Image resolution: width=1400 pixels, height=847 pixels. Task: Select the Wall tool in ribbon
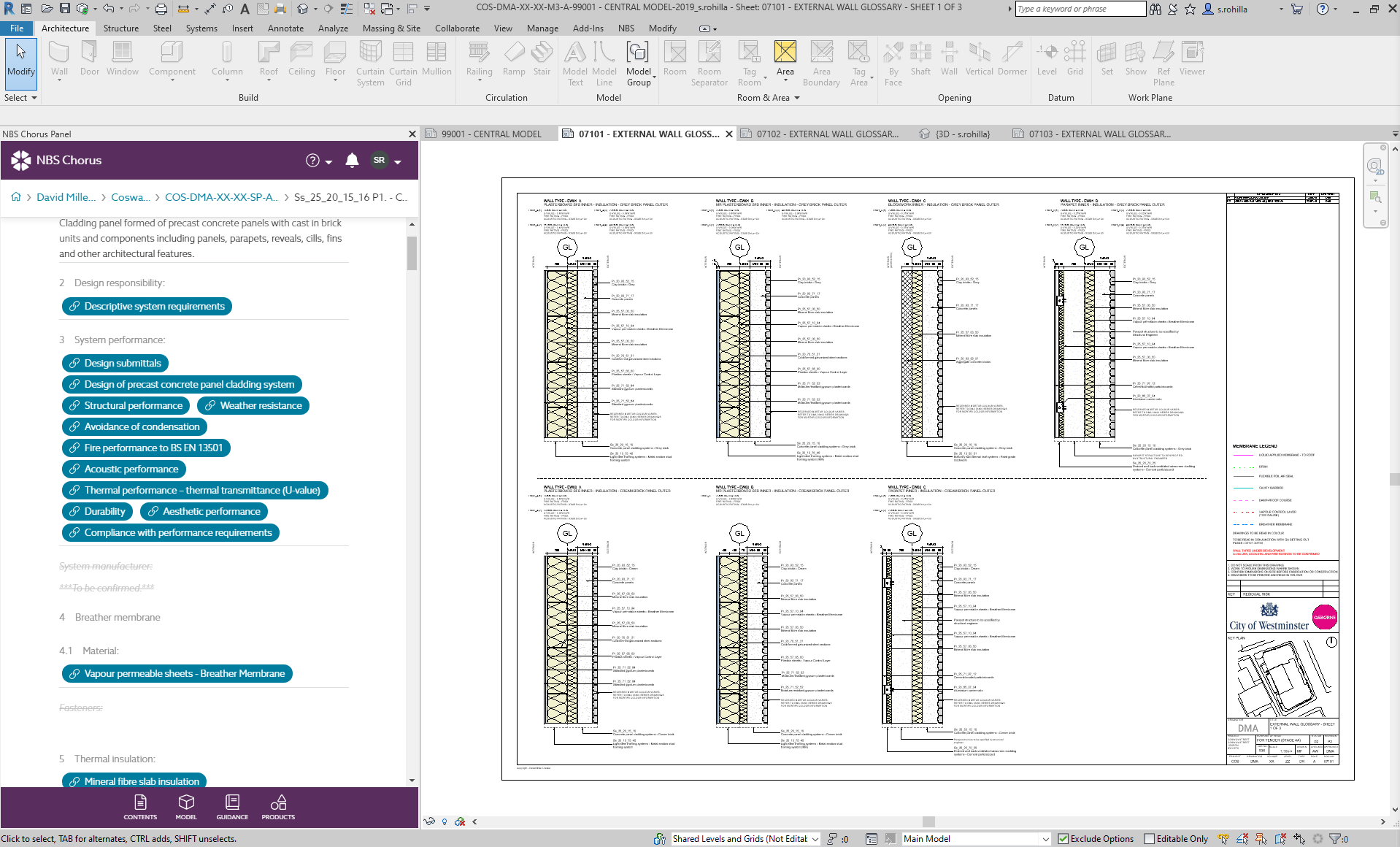pos(59,58)
